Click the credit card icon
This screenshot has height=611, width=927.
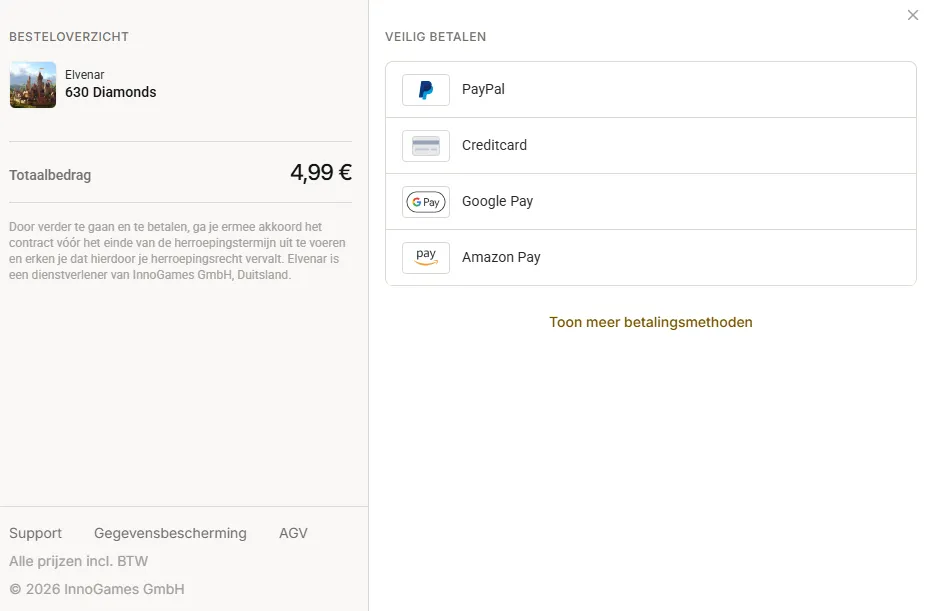pos(426,146)
